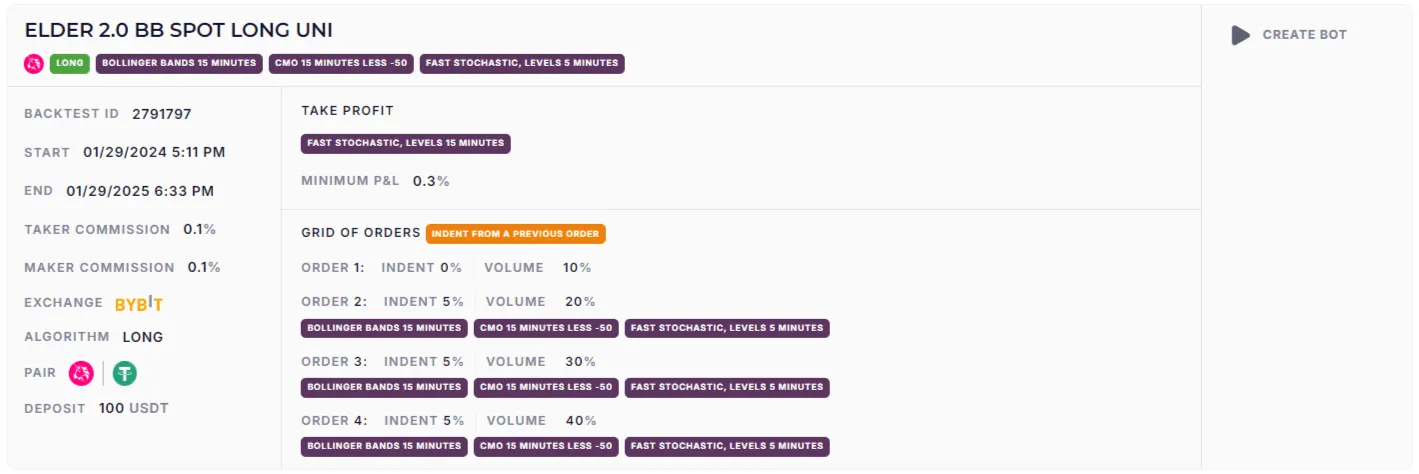This screenshot has height=474, width=1419.
Task: Select header Fast Stochastic, Levels 5 Minutes tag
Action: tap(522, 63)
